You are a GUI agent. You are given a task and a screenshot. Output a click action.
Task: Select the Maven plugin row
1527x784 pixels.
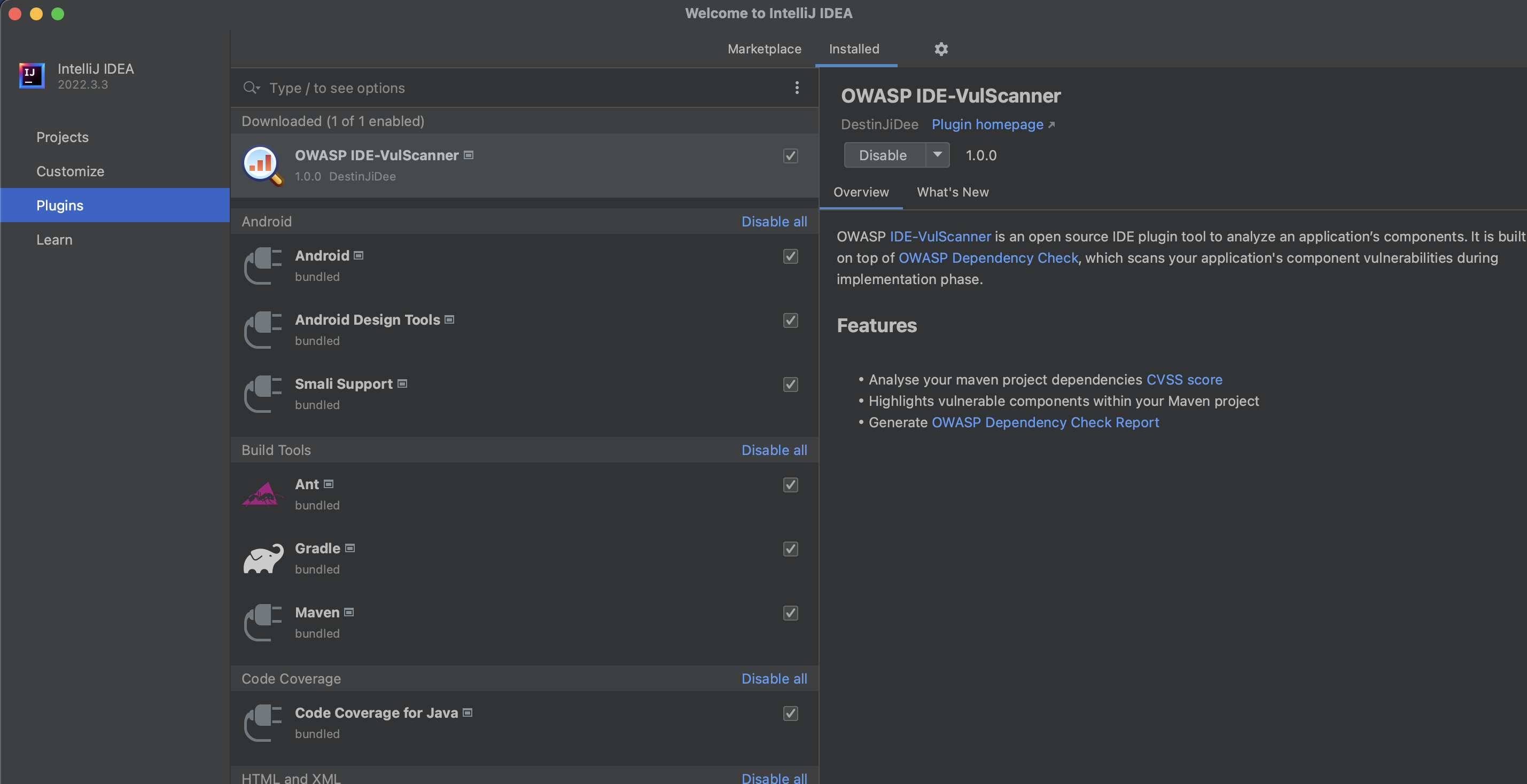click(524, 623)
